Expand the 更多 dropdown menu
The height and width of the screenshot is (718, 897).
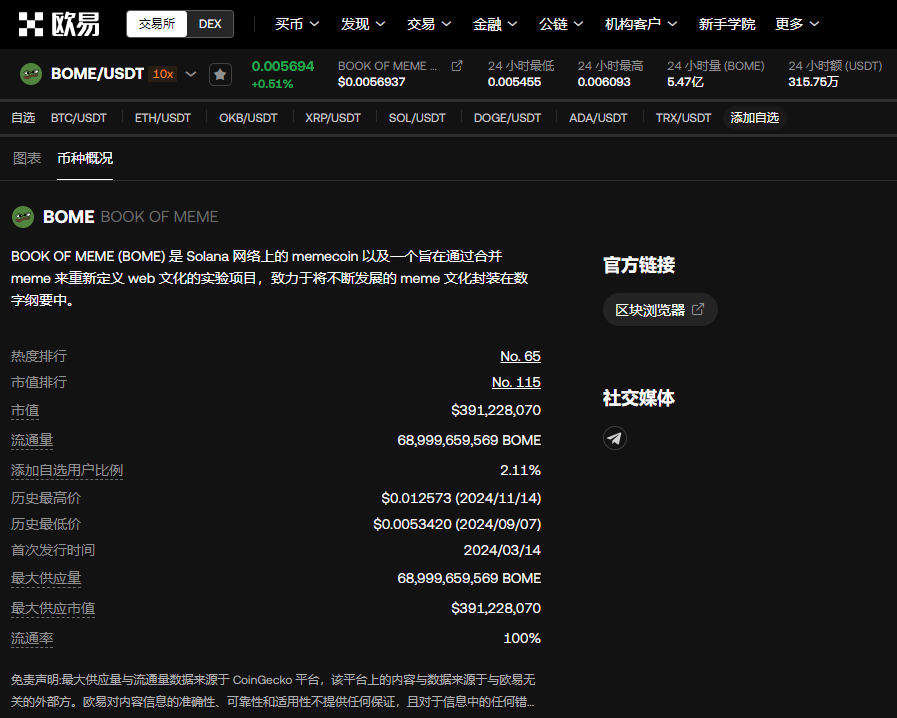(x=797, y=24)
